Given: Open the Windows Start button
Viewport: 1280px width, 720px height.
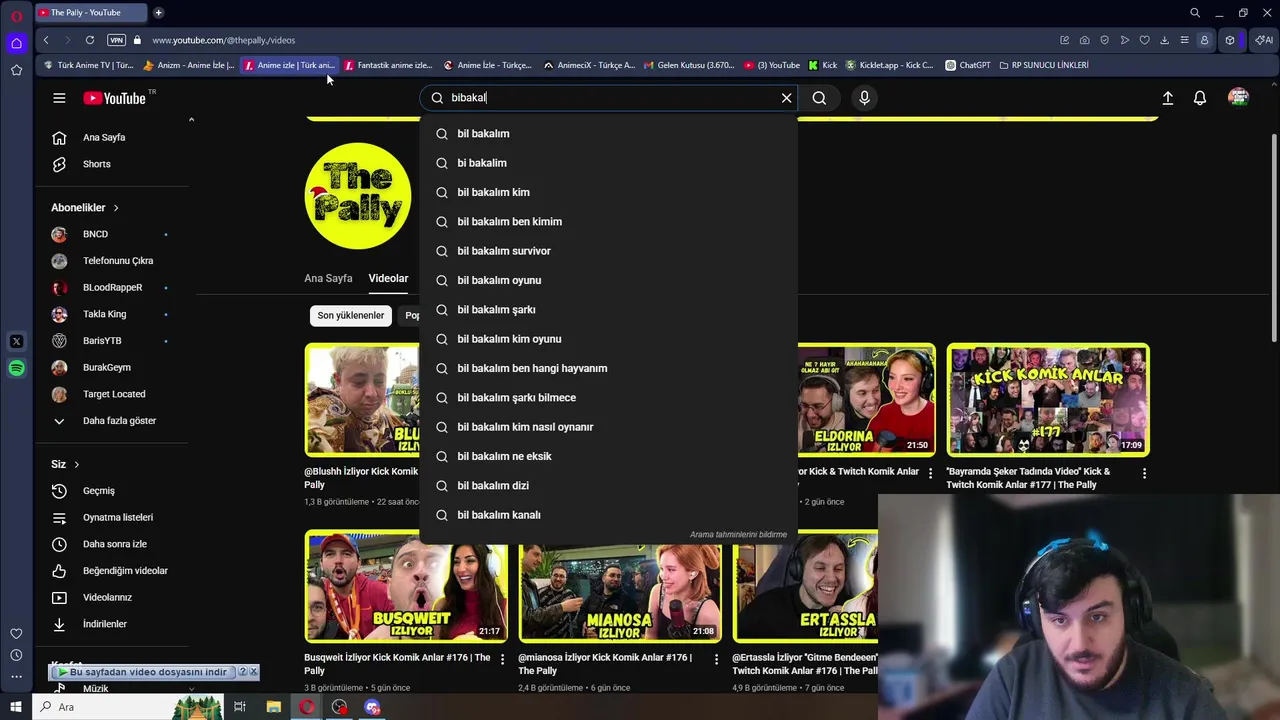Looking at the screenshot, I should (x=16, y=707).
